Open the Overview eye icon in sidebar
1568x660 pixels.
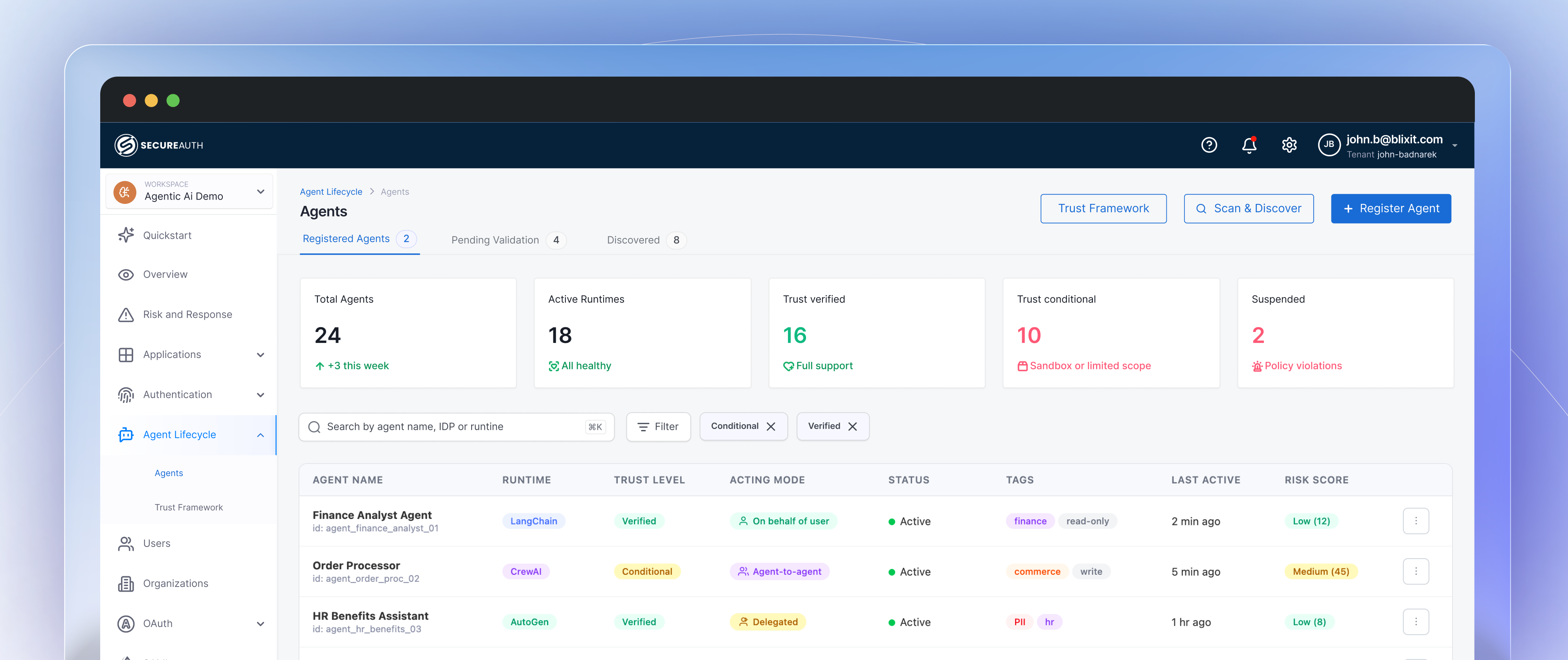pyautogui.click(x=125, y=274)
